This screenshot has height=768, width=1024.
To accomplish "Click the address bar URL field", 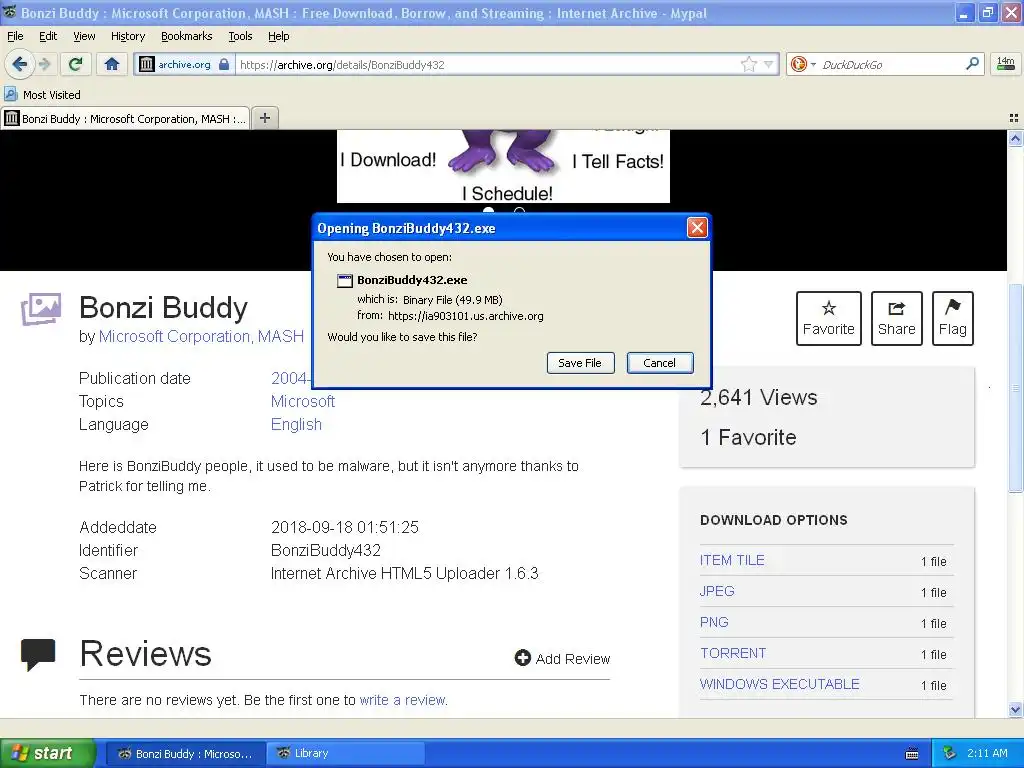I will point(487,64).
